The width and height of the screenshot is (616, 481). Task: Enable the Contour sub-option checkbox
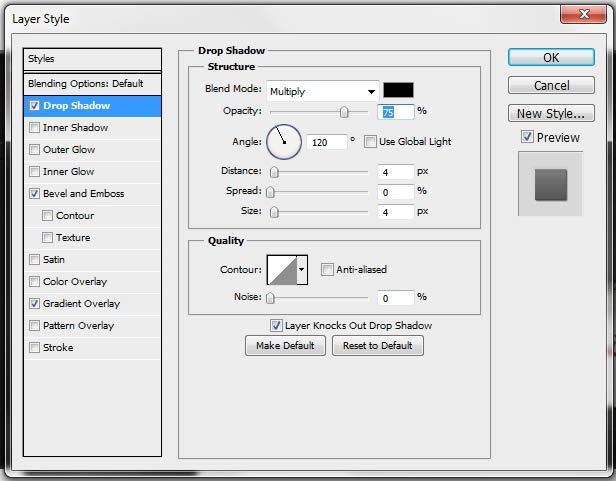point(48,216)
